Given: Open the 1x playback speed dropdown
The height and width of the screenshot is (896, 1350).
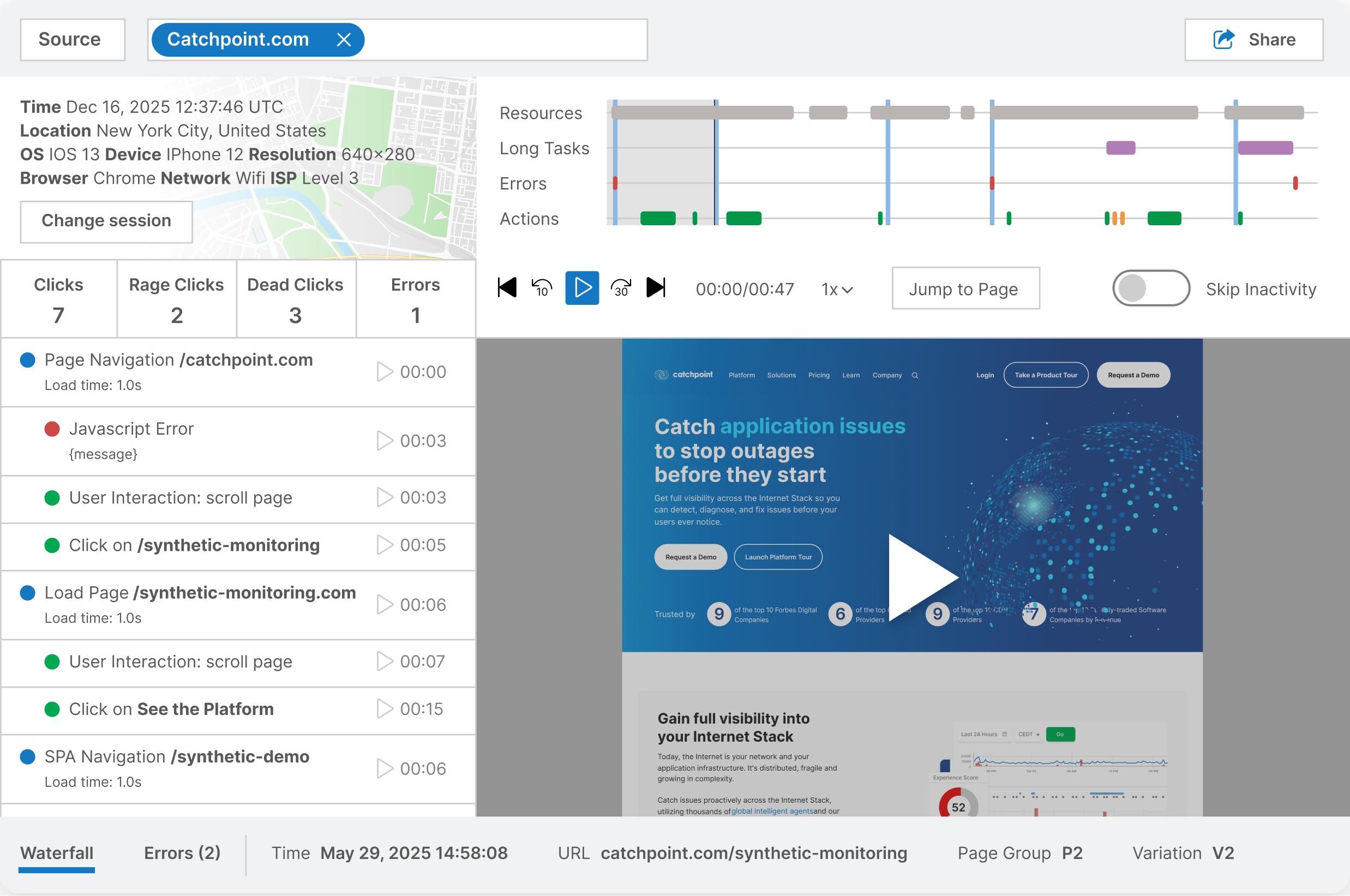Looking at the screenshot, I should 837,290.
